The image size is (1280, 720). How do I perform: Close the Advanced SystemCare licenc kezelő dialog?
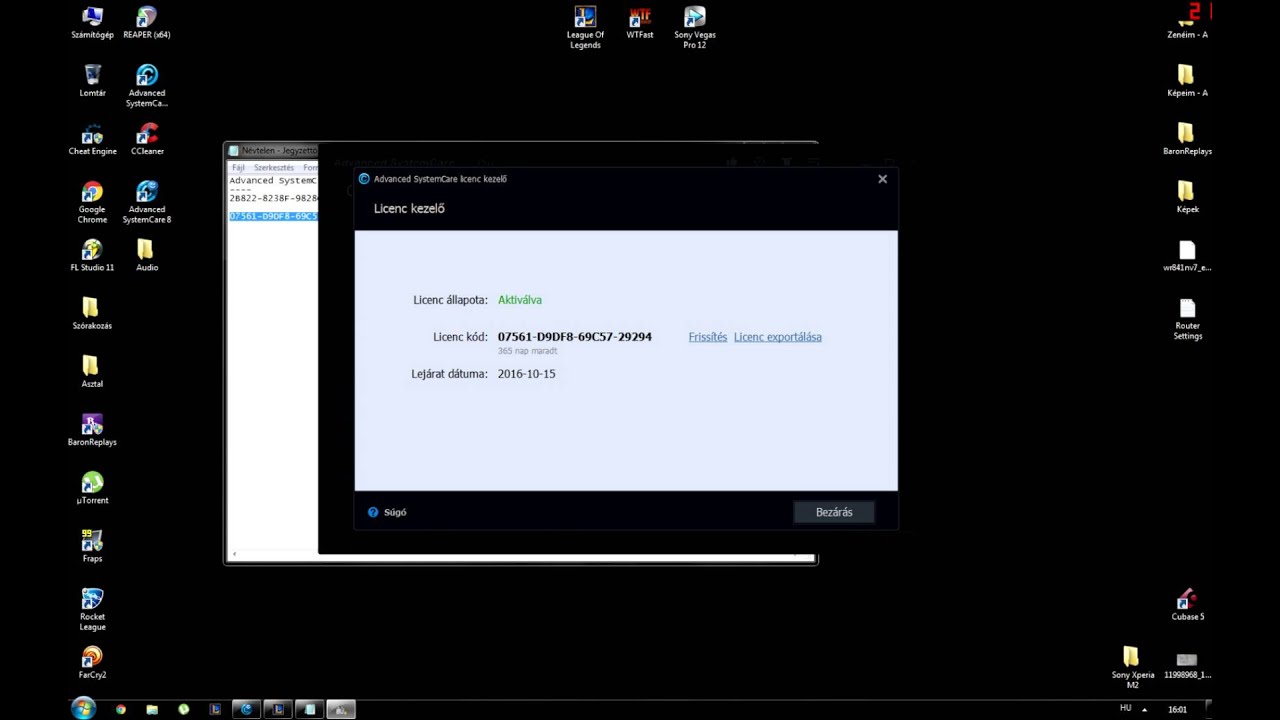(x=882, y=179)
